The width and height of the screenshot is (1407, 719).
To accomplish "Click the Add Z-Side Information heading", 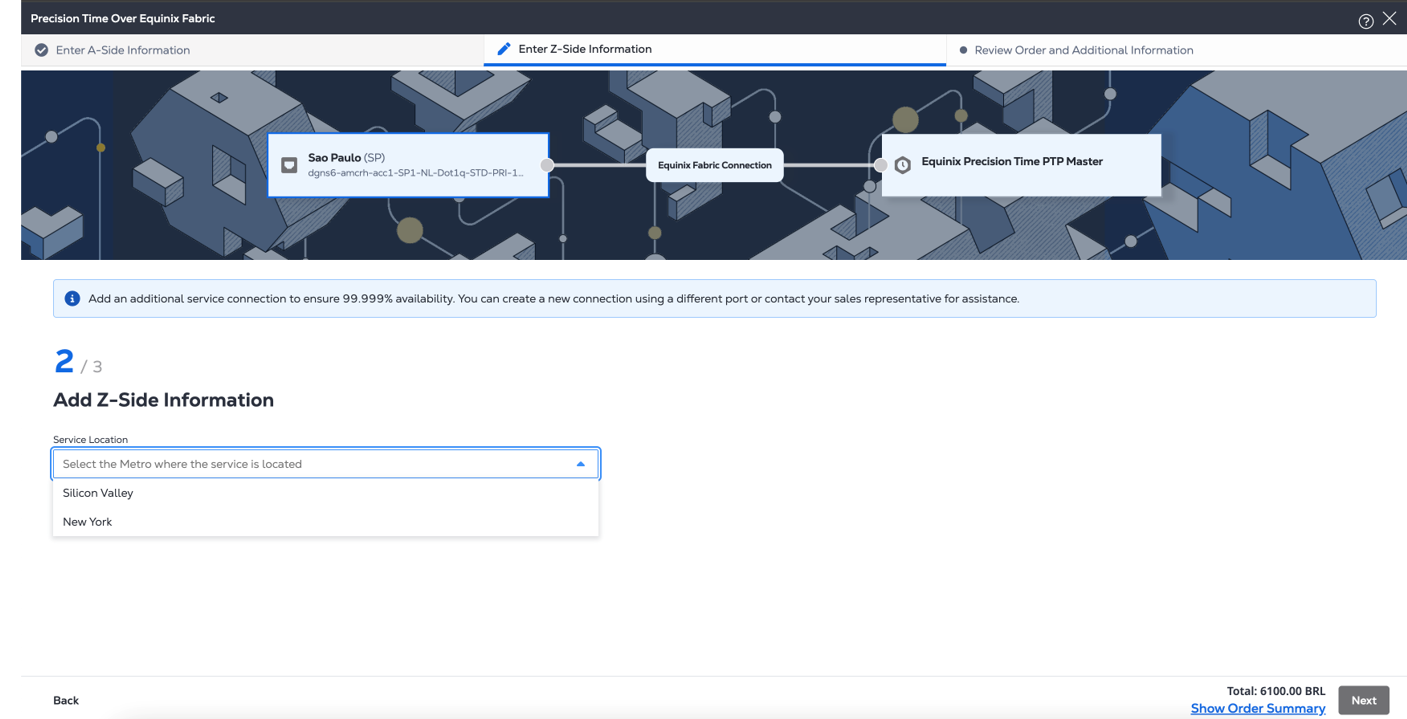I will click(x=163, y=400).
